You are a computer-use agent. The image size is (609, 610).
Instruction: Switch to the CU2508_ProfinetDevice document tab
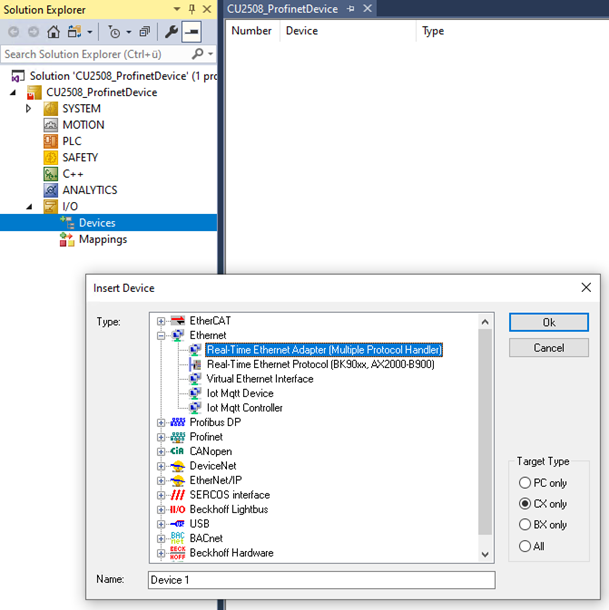coord(283,9)
